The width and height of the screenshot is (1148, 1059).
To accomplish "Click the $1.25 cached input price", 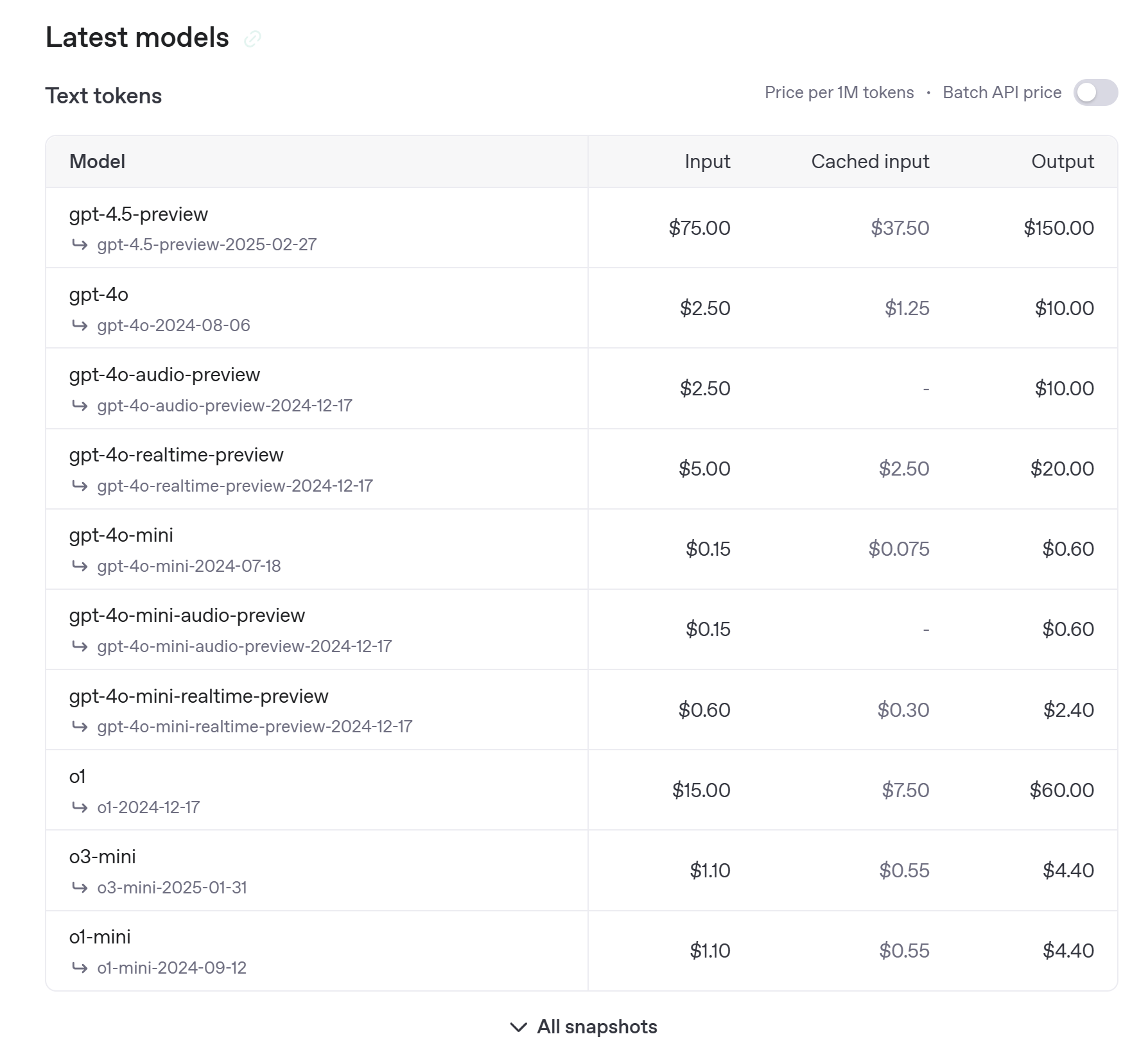I will [907, 308].
